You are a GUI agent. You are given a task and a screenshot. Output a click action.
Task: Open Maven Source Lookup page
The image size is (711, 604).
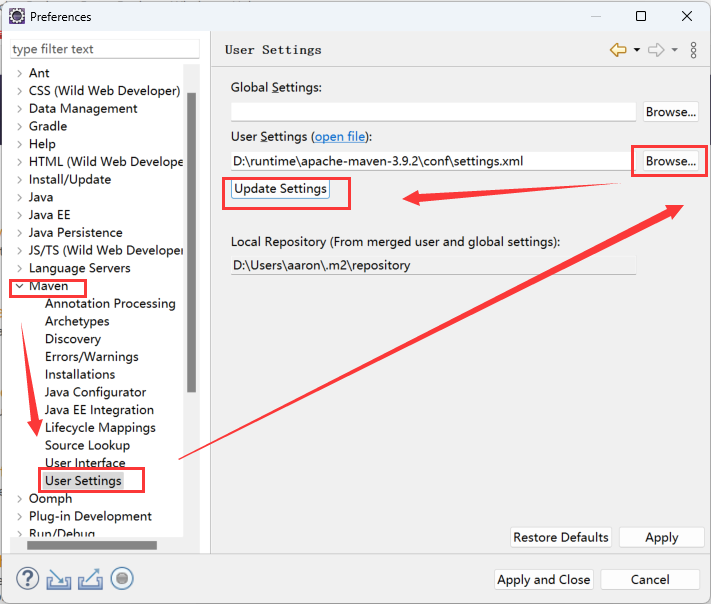click(x=88, y=445)
